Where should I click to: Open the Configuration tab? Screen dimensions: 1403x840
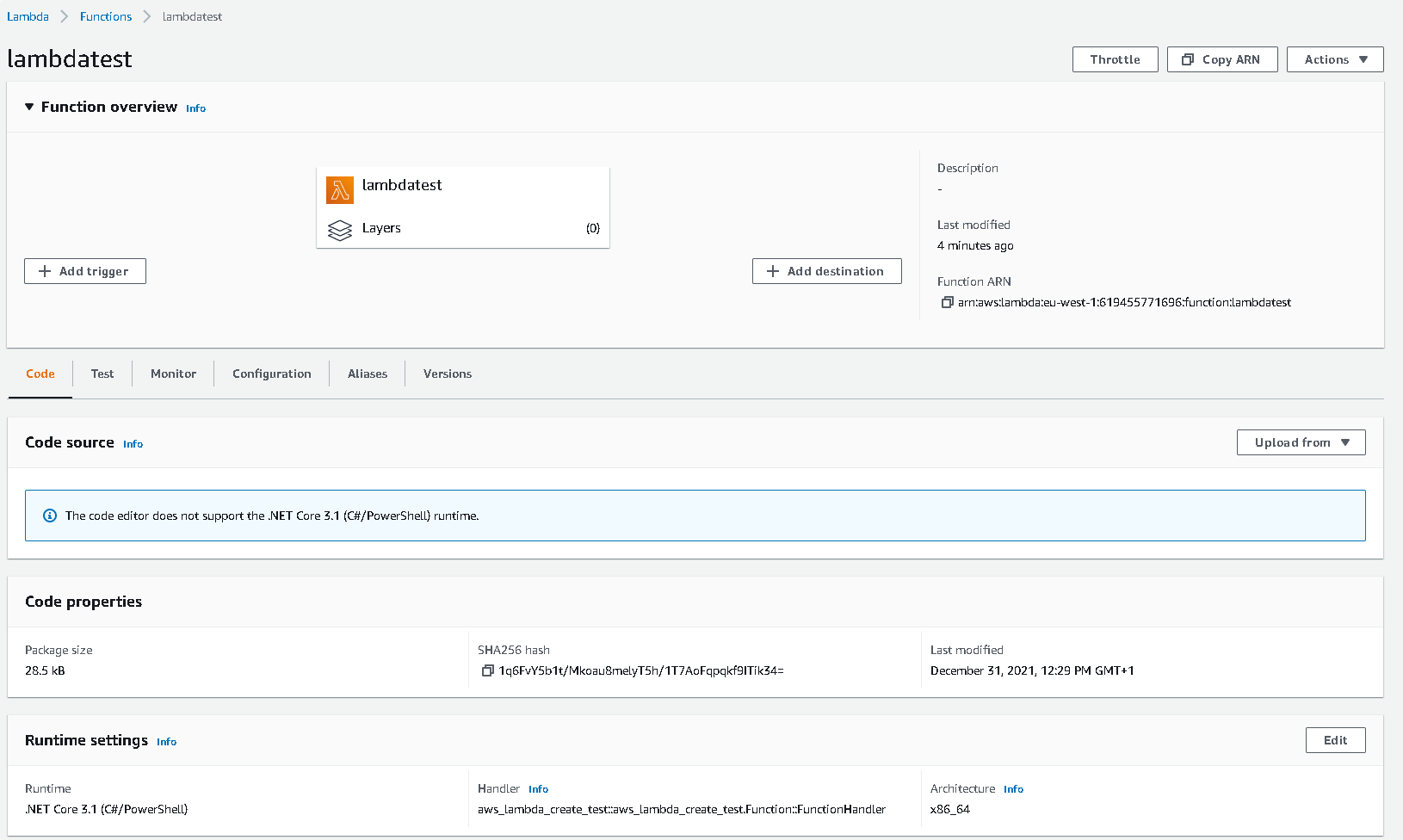tap(271, 374)
